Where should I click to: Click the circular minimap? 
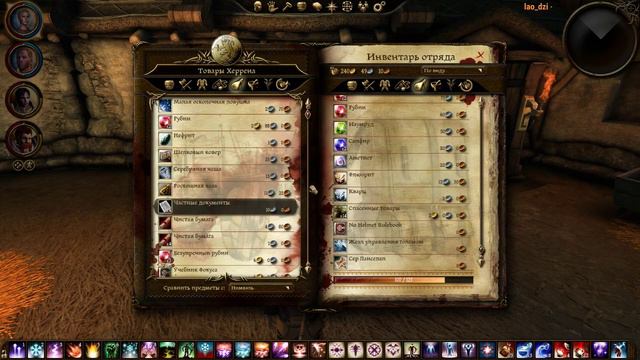pos(600,38)
